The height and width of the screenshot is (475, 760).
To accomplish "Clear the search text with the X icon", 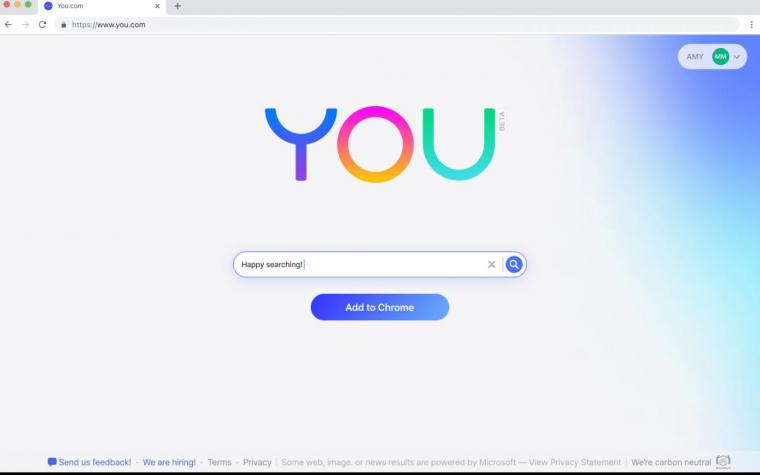I will (x=491, y=265).
